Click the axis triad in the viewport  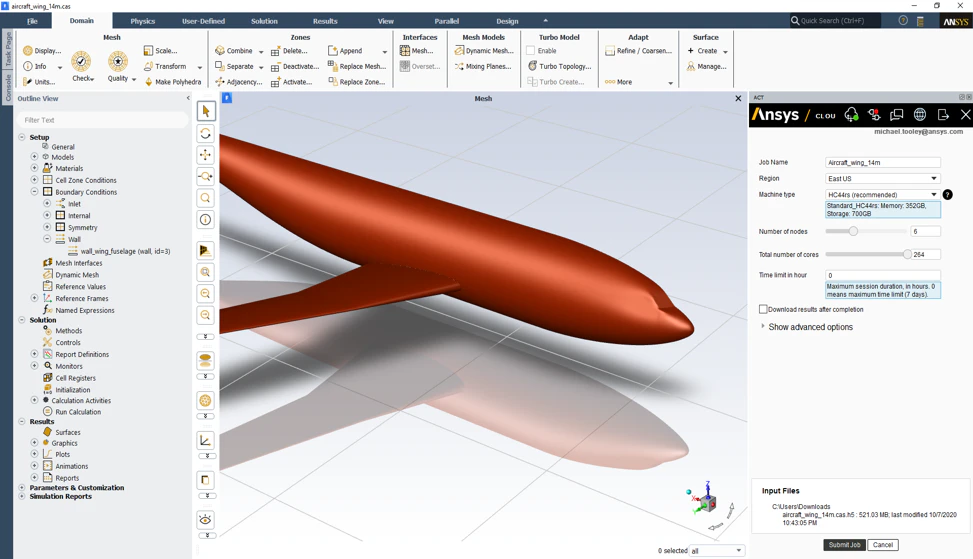[706, 500]
